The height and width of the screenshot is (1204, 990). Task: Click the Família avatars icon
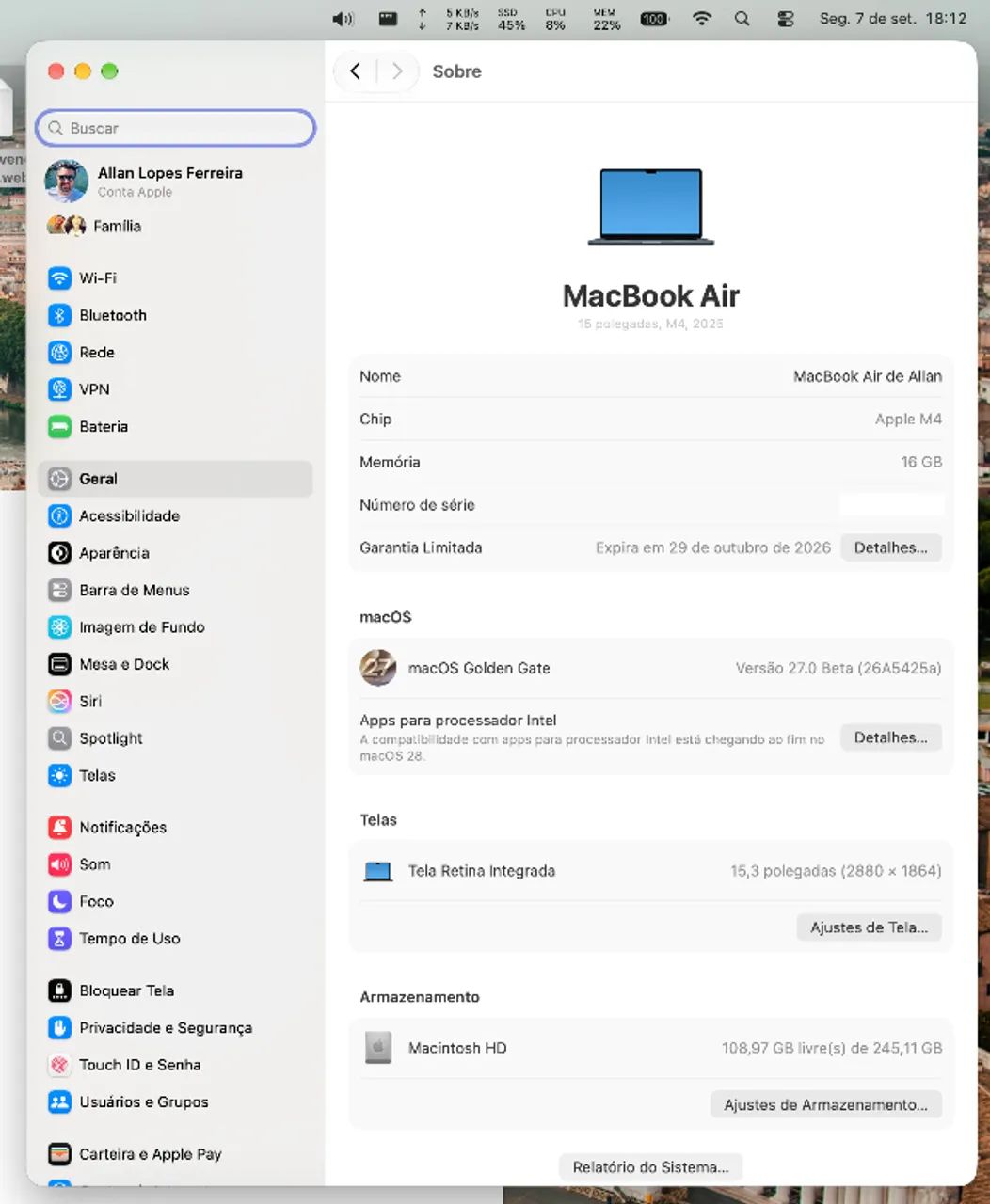tap(67, 226)
